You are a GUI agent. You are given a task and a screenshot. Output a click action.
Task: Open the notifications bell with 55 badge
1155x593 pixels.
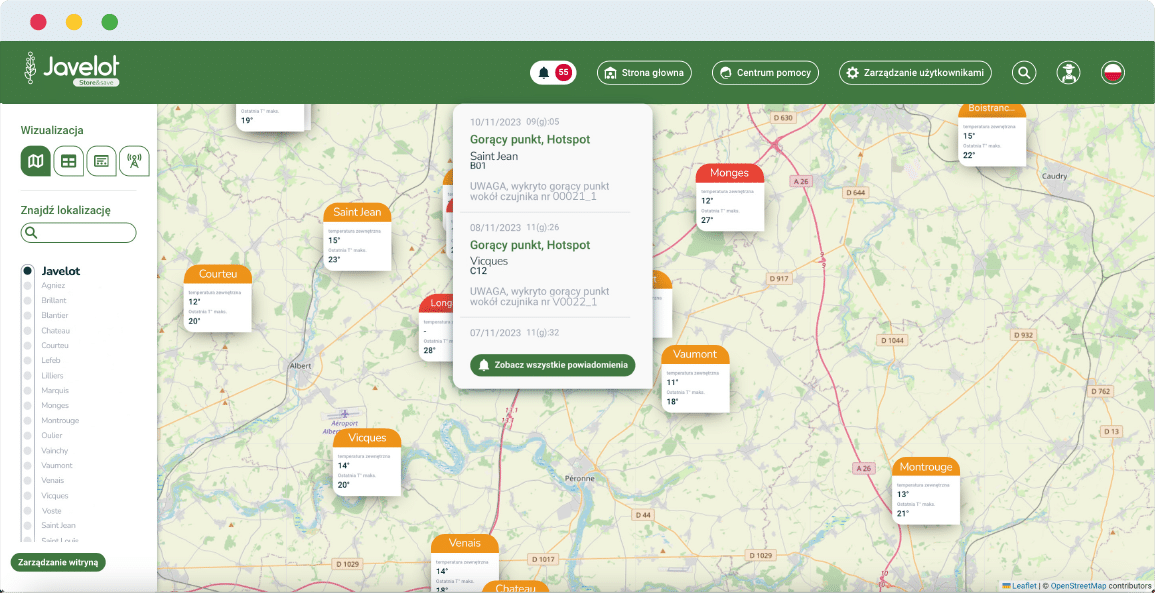tap(553, 73)
